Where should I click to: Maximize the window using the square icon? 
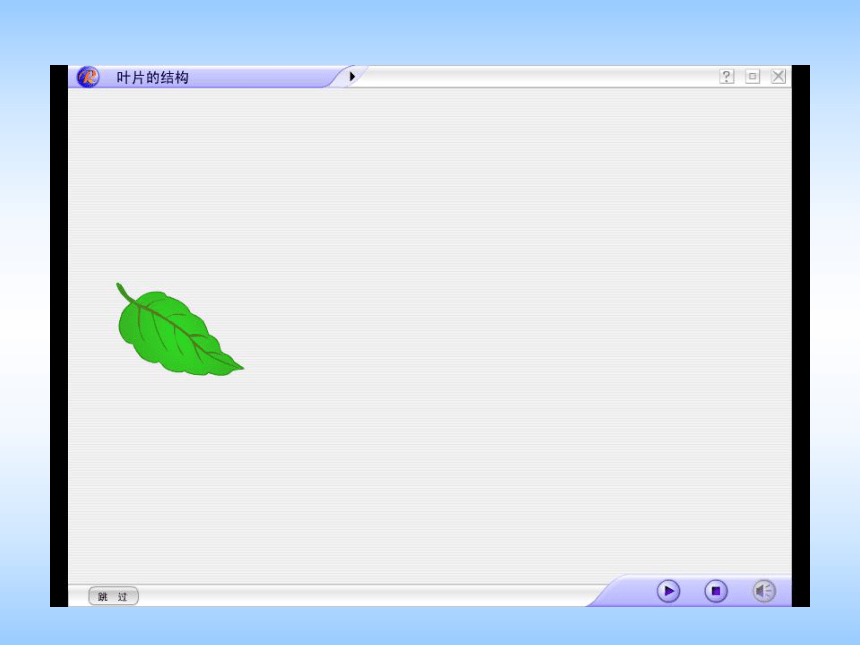[x=752, y=76]
